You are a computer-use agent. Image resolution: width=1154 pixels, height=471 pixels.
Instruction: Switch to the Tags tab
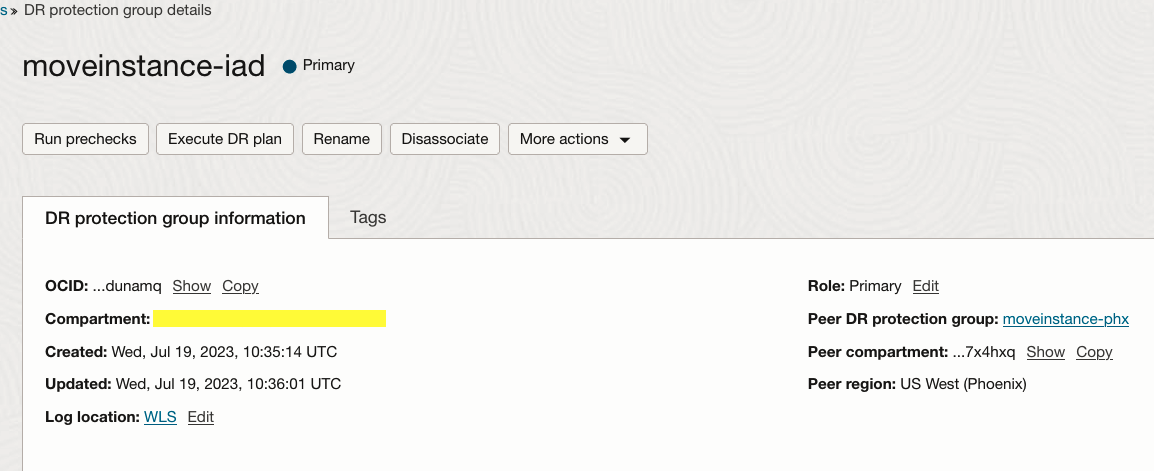tap(368, 217)
